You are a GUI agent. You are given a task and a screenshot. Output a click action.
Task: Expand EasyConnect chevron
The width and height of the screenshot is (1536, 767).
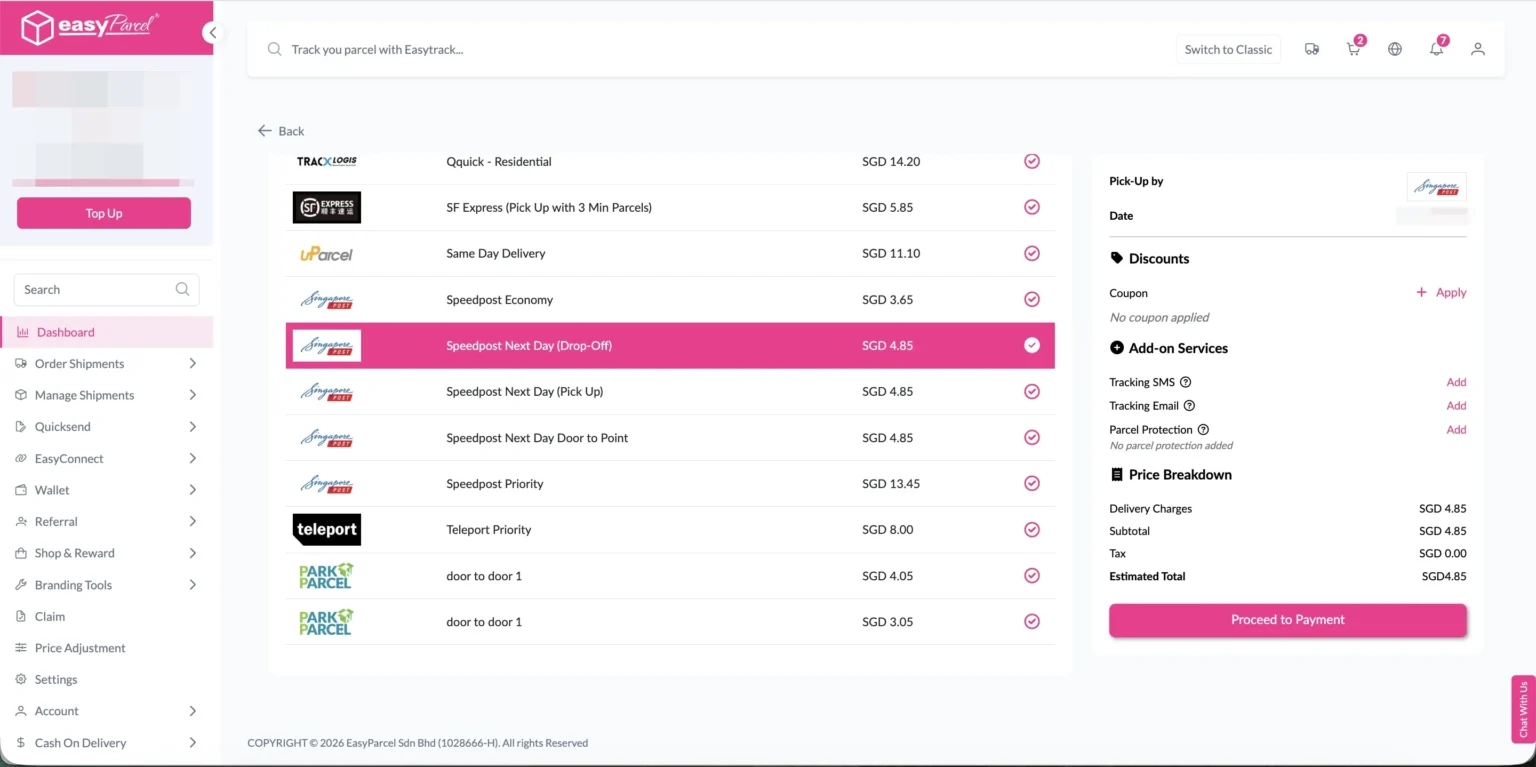click(x=193, y=458)
